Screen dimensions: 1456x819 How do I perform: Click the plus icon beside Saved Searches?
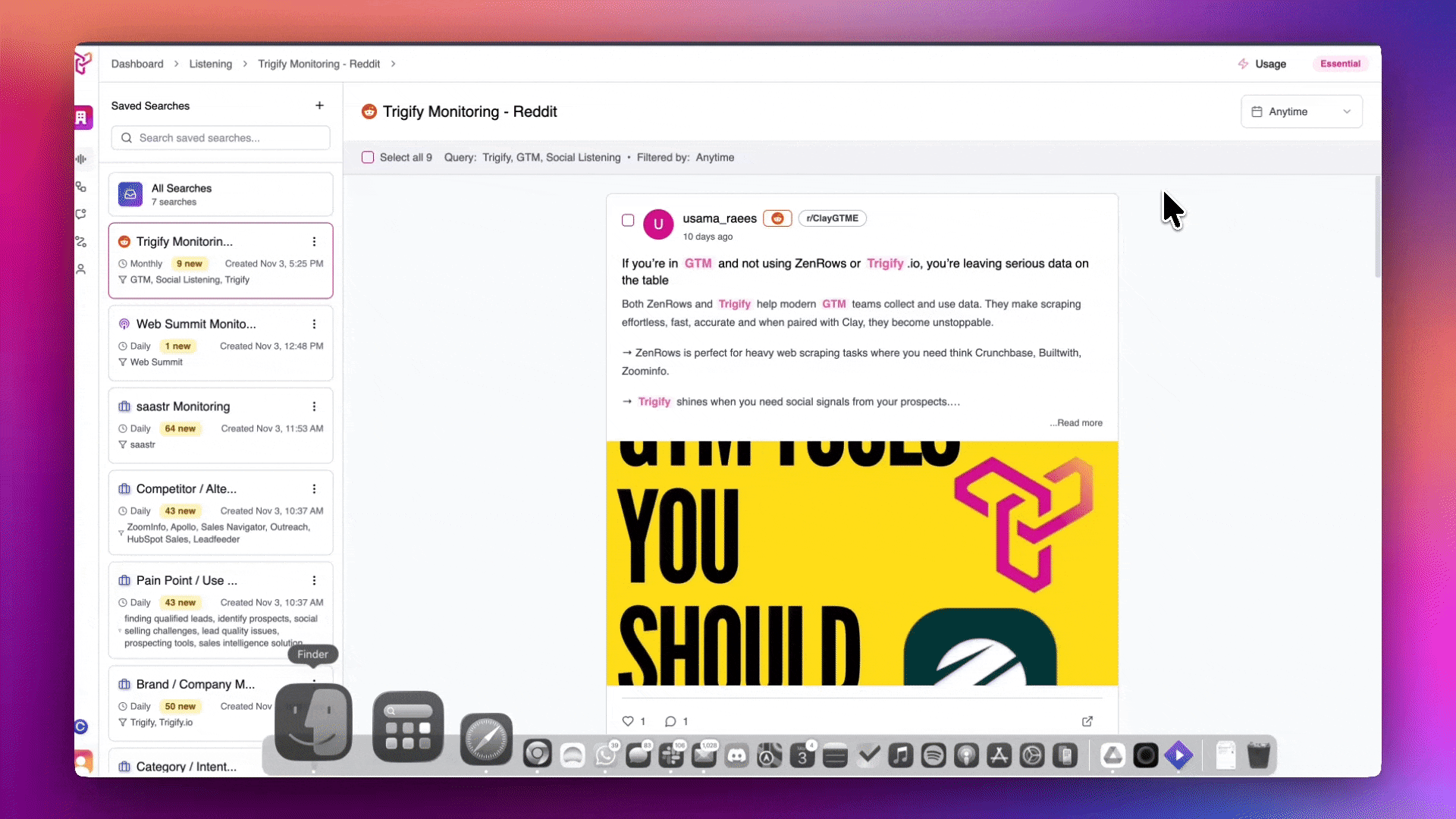tap(319, 105)
